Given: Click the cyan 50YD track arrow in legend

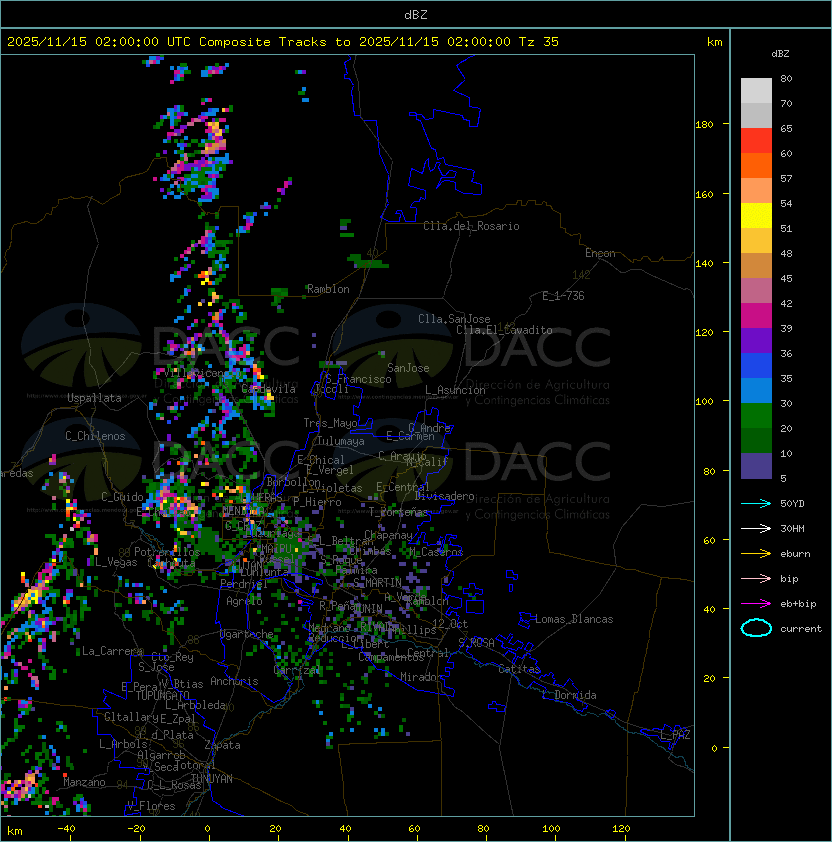Looking at the screenshot, I should point(756,503).
